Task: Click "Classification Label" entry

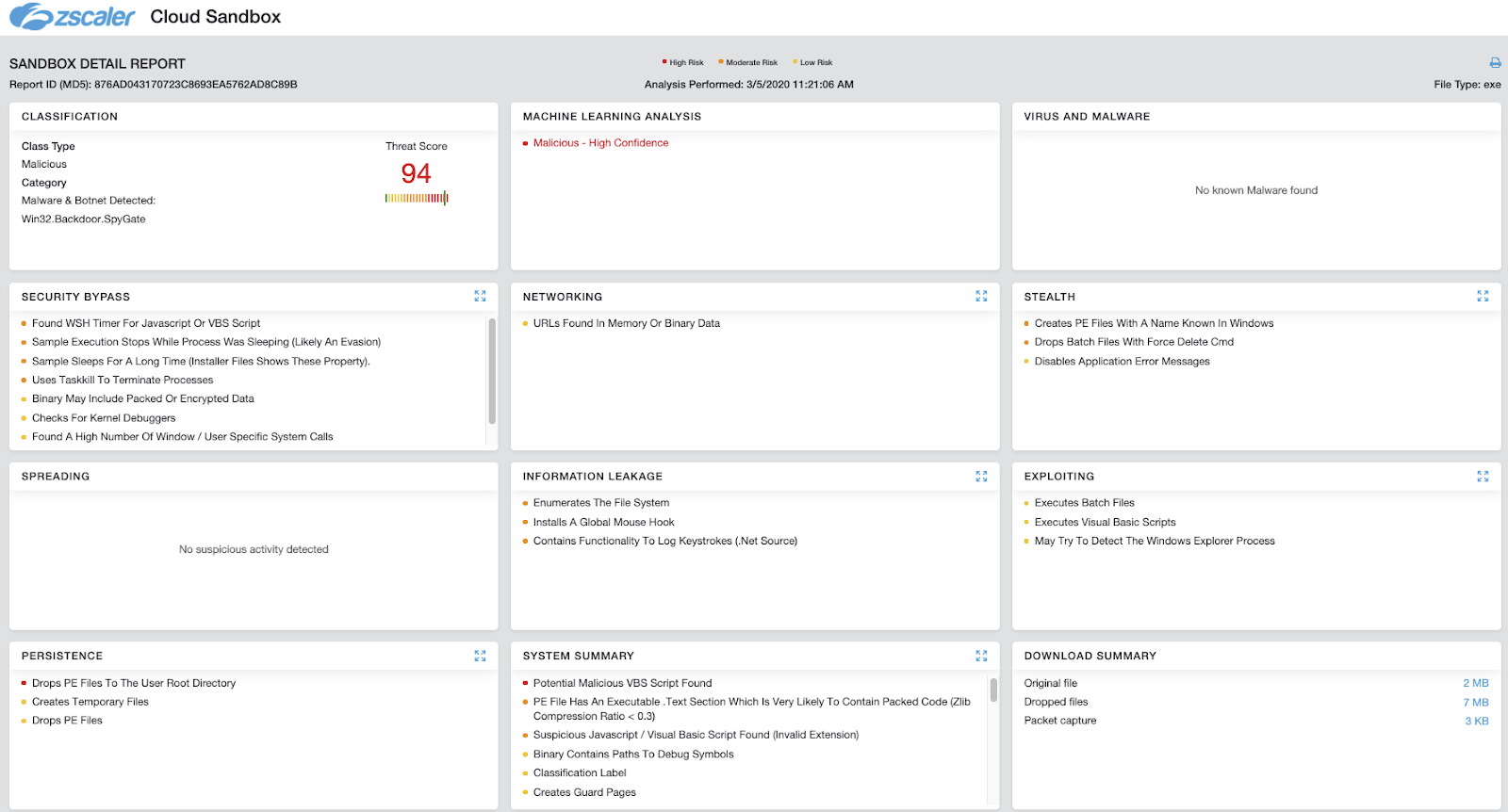Action: coord(580,773)
